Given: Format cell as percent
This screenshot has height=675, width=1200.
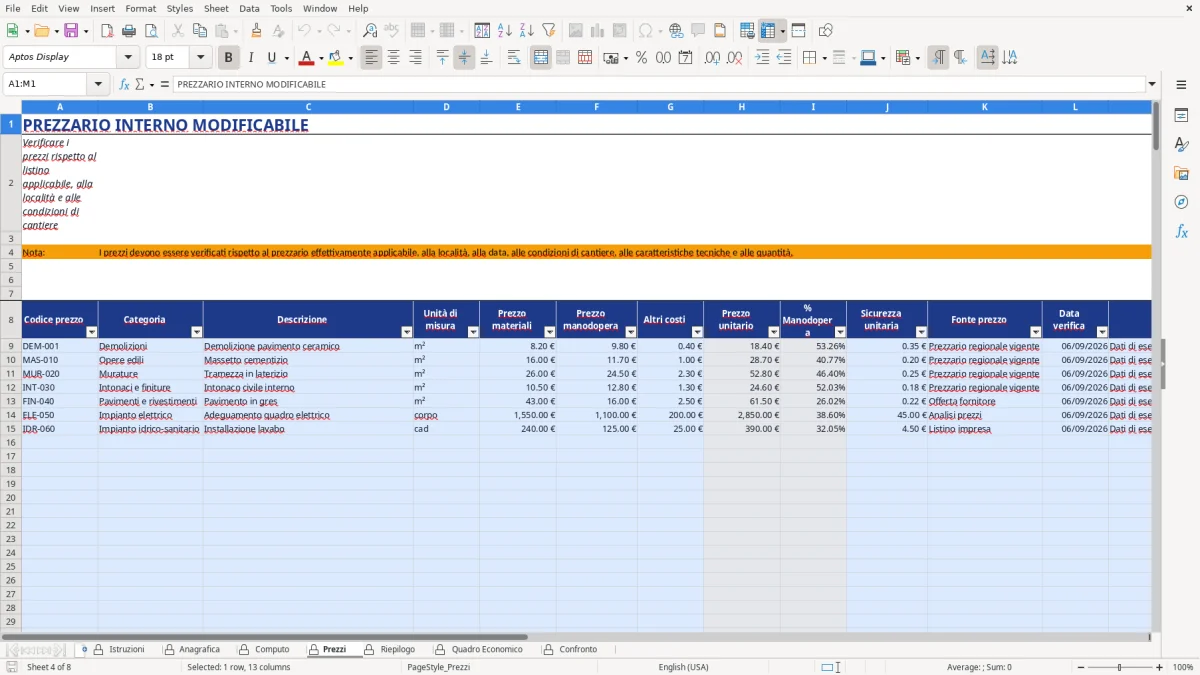Looking at the screenshot, I should (x=641, y=58).
